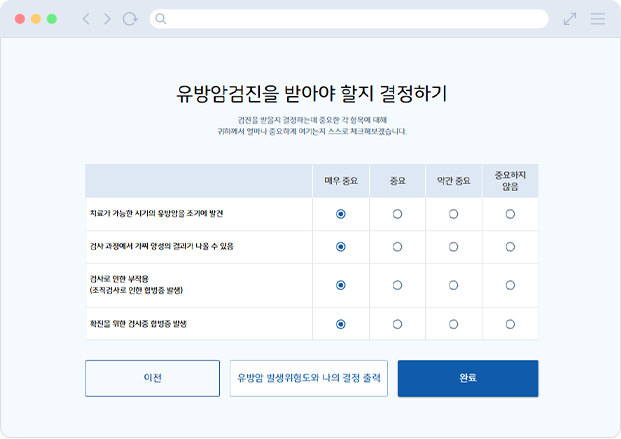The height and width of the screenshot is (439, 621).
Task: Select 중요하지 않음 for 확진을 위한 검사 row
Action: tap(510, 324)
